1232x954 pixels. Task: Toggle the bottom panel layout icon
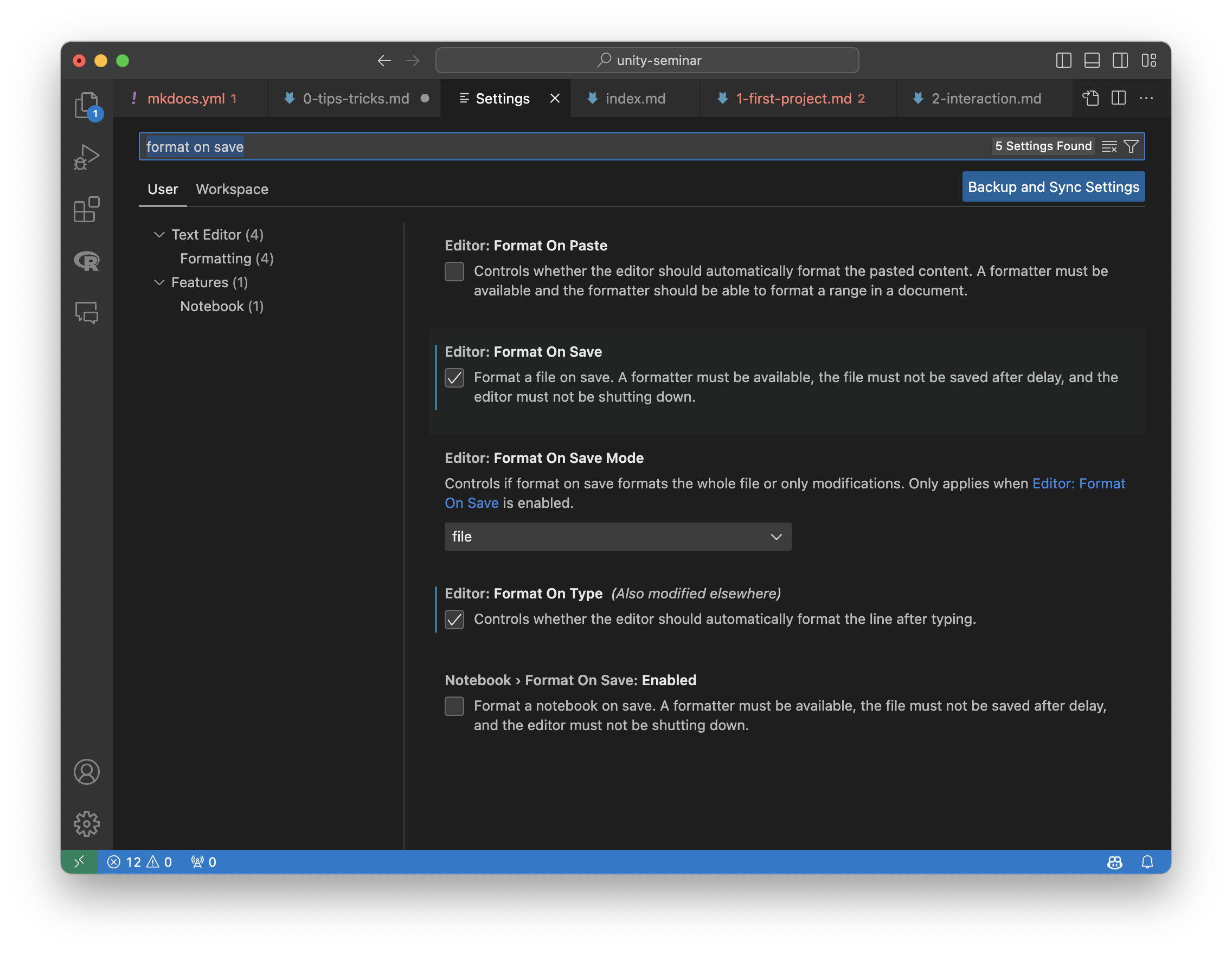point(1092,60)
